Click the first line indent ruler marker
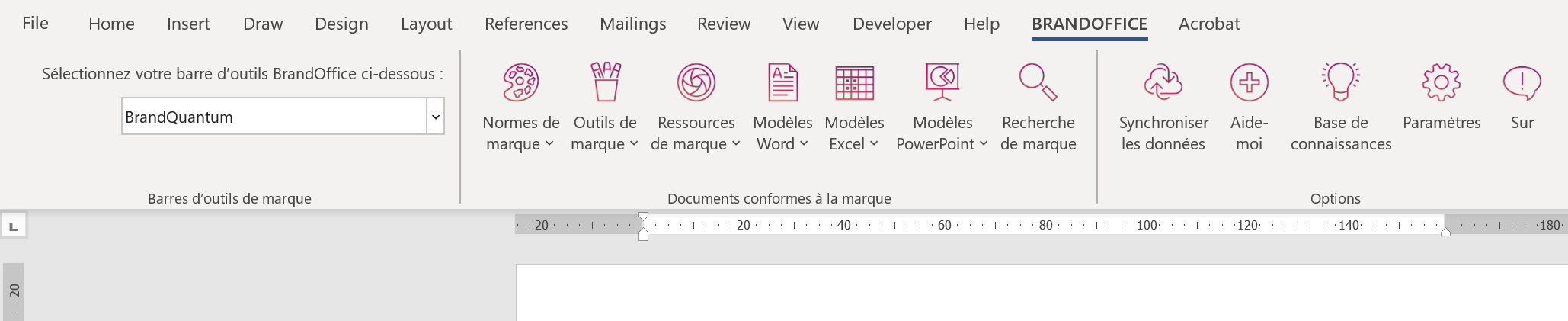 (x=643, y=217)
